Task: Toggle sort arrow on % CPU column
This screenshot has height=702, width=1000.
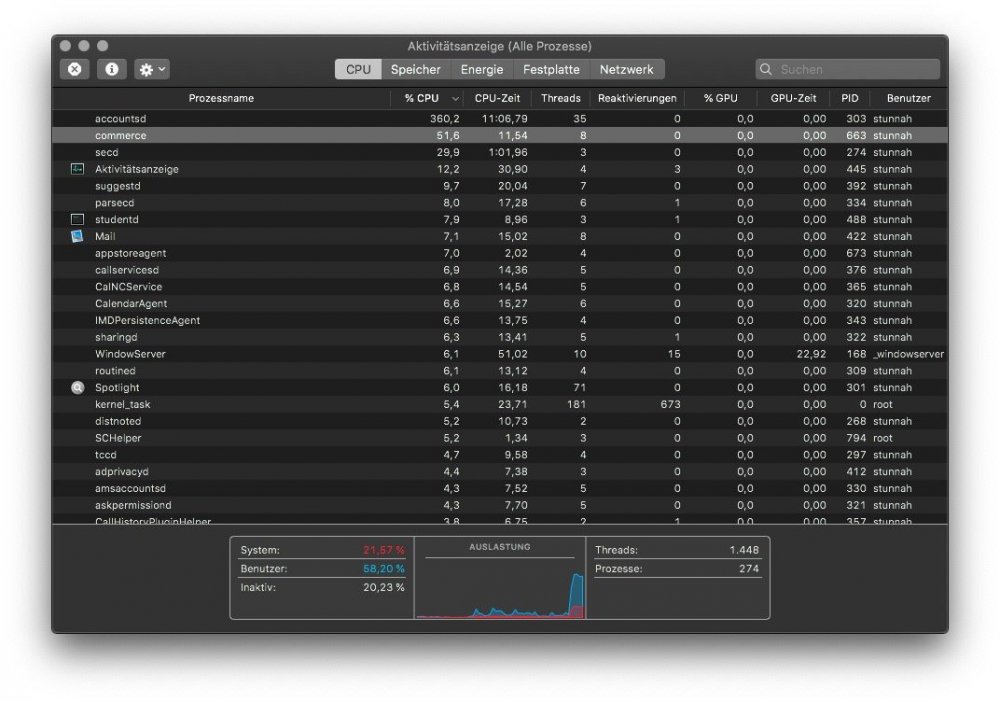Action: pos(455,99)
